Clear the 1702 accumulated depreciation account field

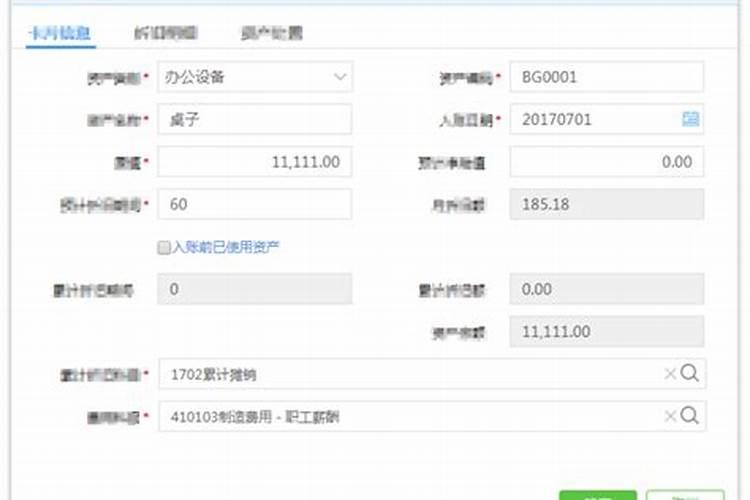coord(670,374)
